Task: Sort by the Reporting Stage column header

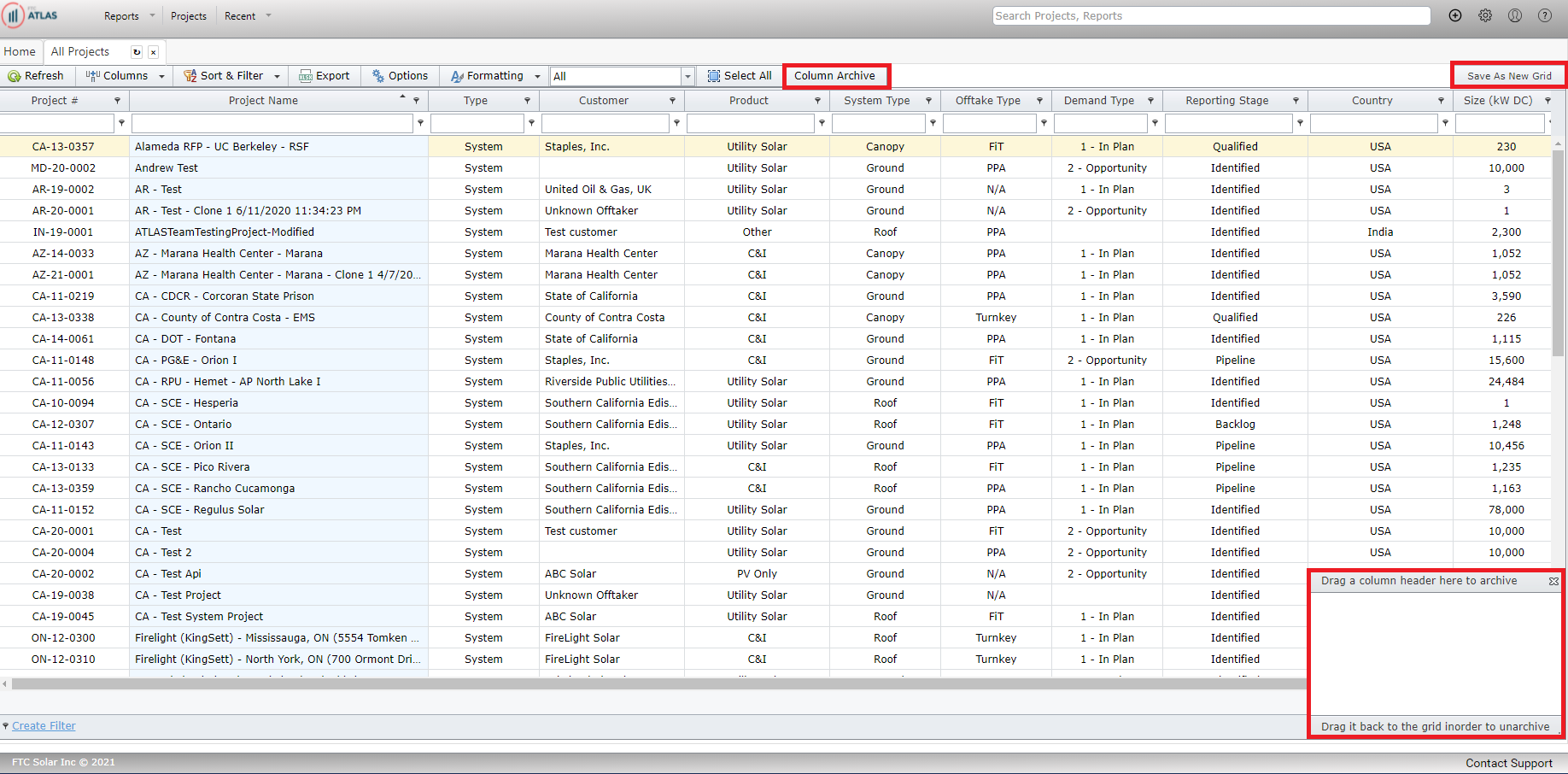Action: point(1227,101)
